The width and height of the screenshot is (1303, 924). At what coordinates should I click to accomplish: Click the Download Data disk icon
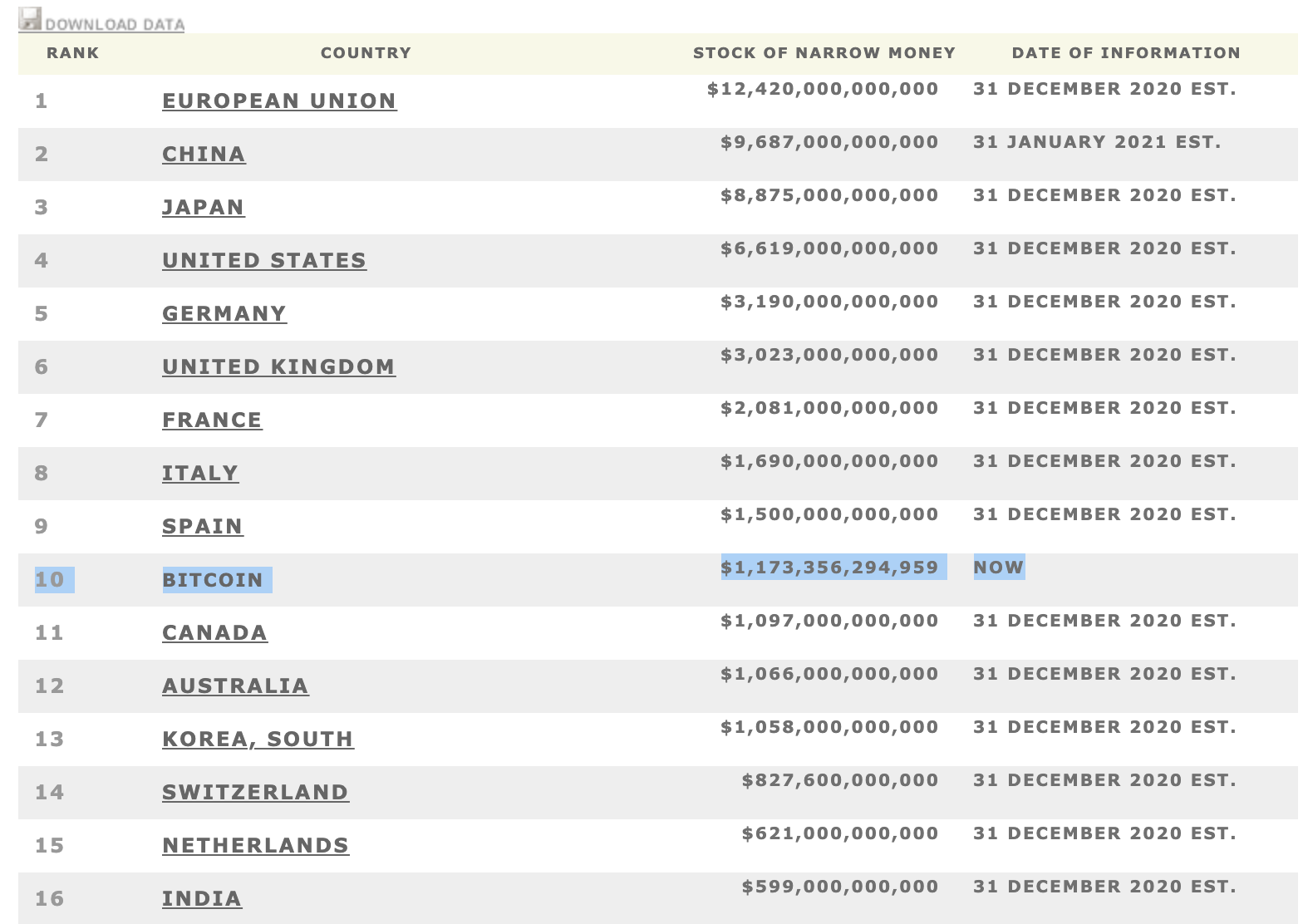coord(30,20)
